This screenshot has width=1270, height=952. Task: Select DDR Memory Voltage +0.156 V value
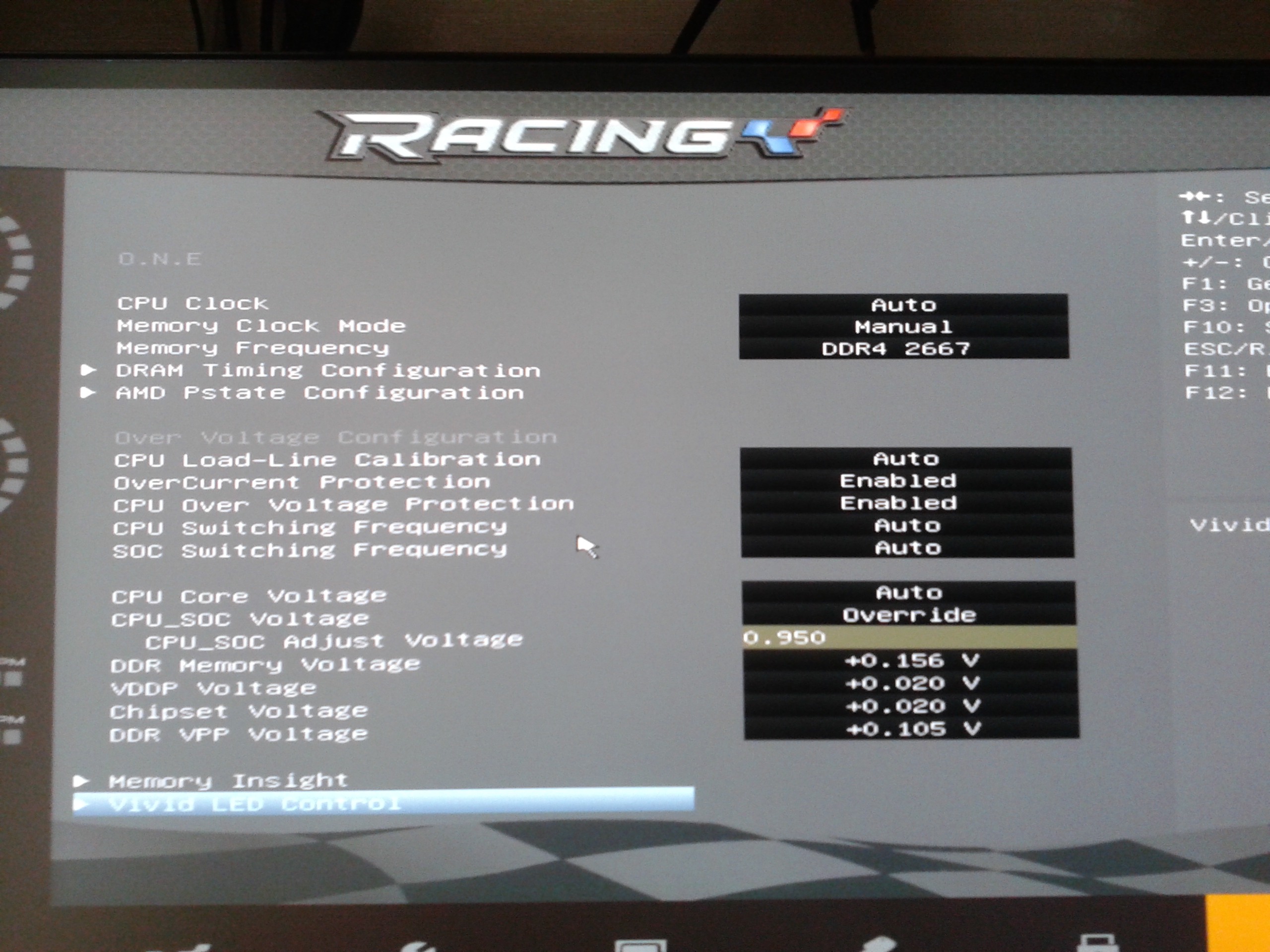click(911, 660)
